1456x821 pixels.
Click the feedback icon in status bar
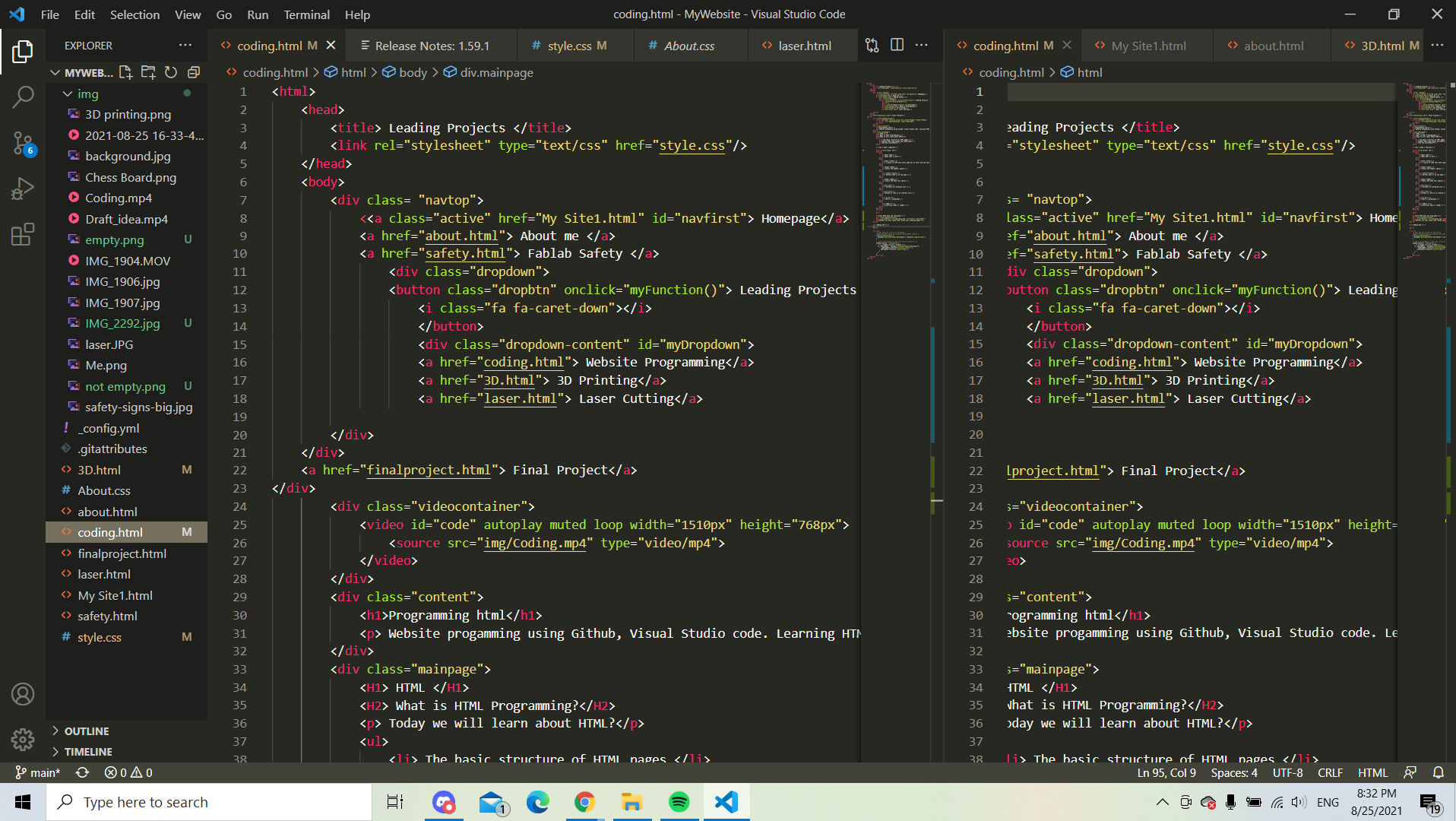(x=1410, y=772)
